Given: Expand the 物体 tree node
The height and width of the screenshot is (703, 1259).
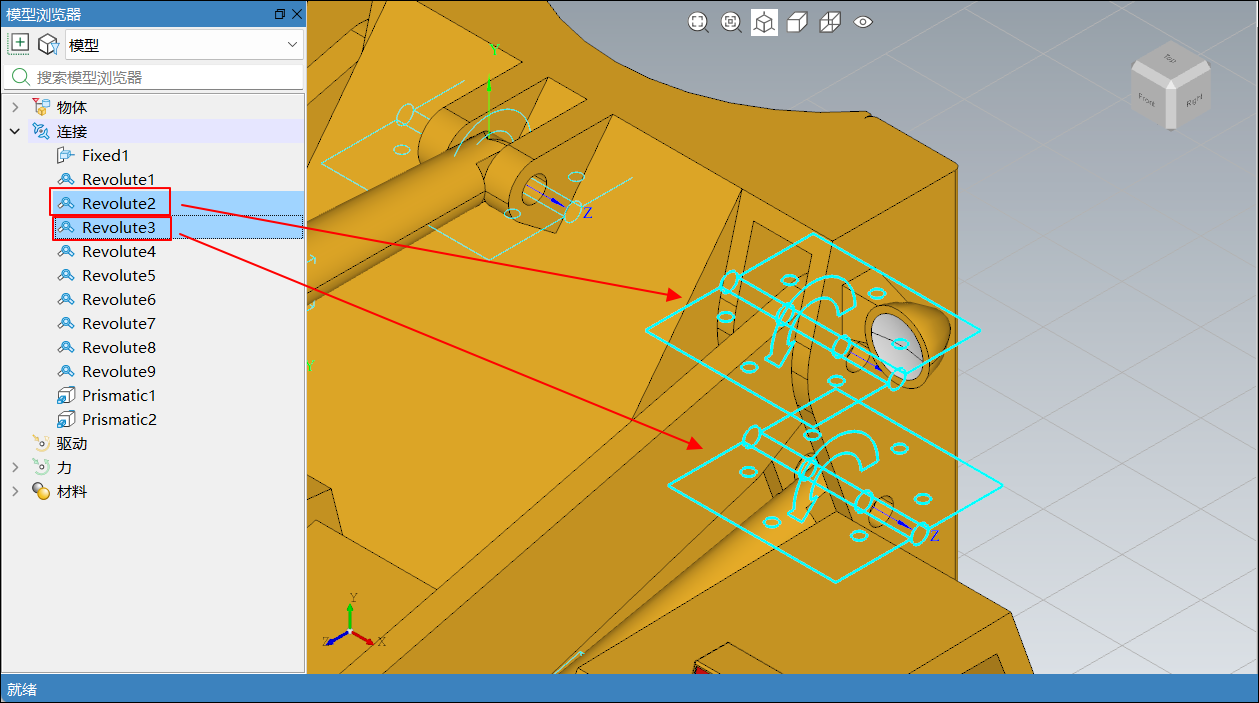Looking at the screenshot, I should [15, 107].
